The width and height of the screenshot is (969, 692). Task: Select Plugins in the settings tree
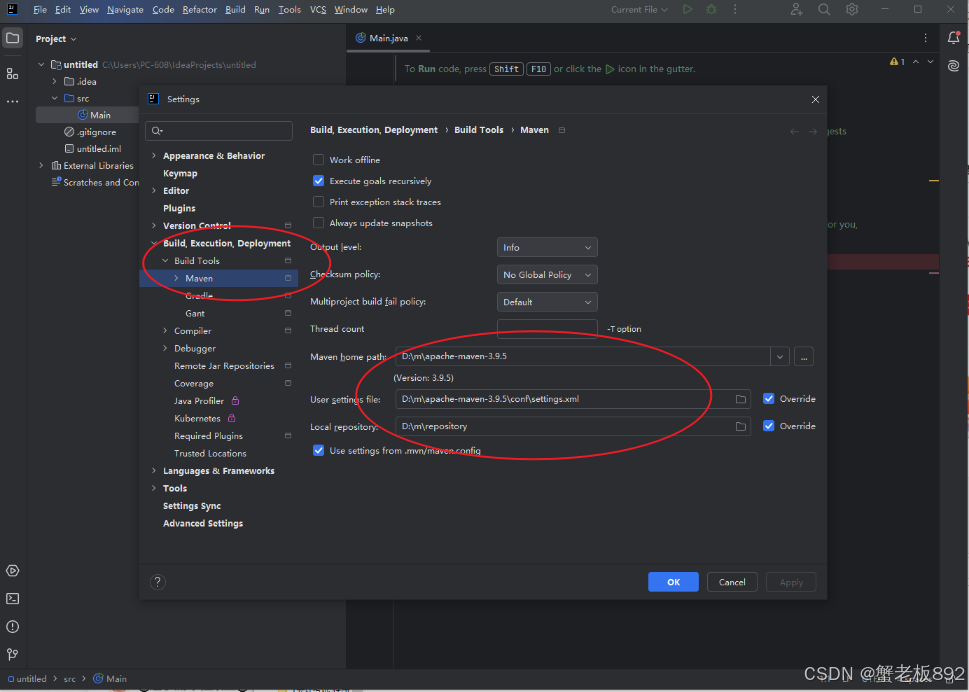click(x=179, y=208)
